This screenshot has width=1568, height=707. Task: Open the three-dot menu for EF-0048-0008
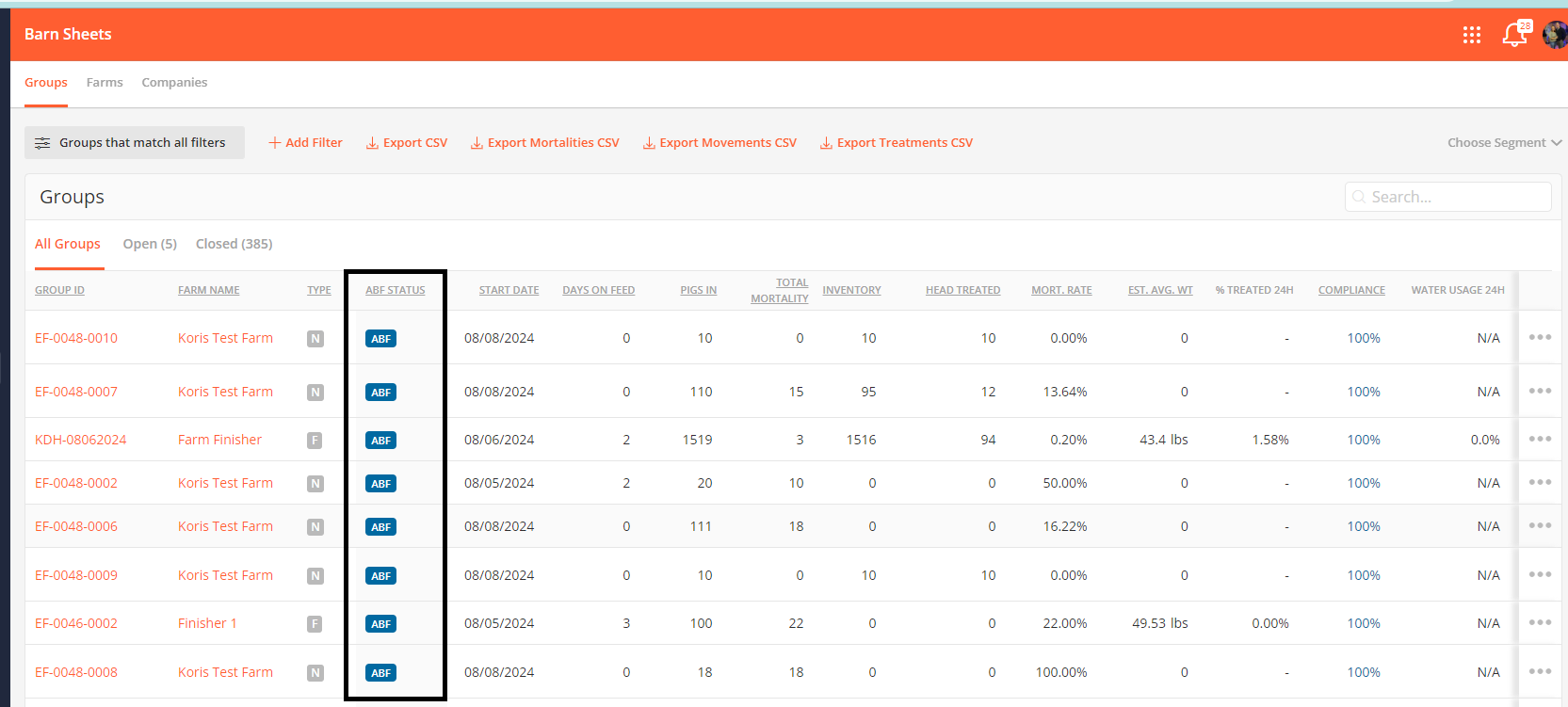tap(1540, 672)
